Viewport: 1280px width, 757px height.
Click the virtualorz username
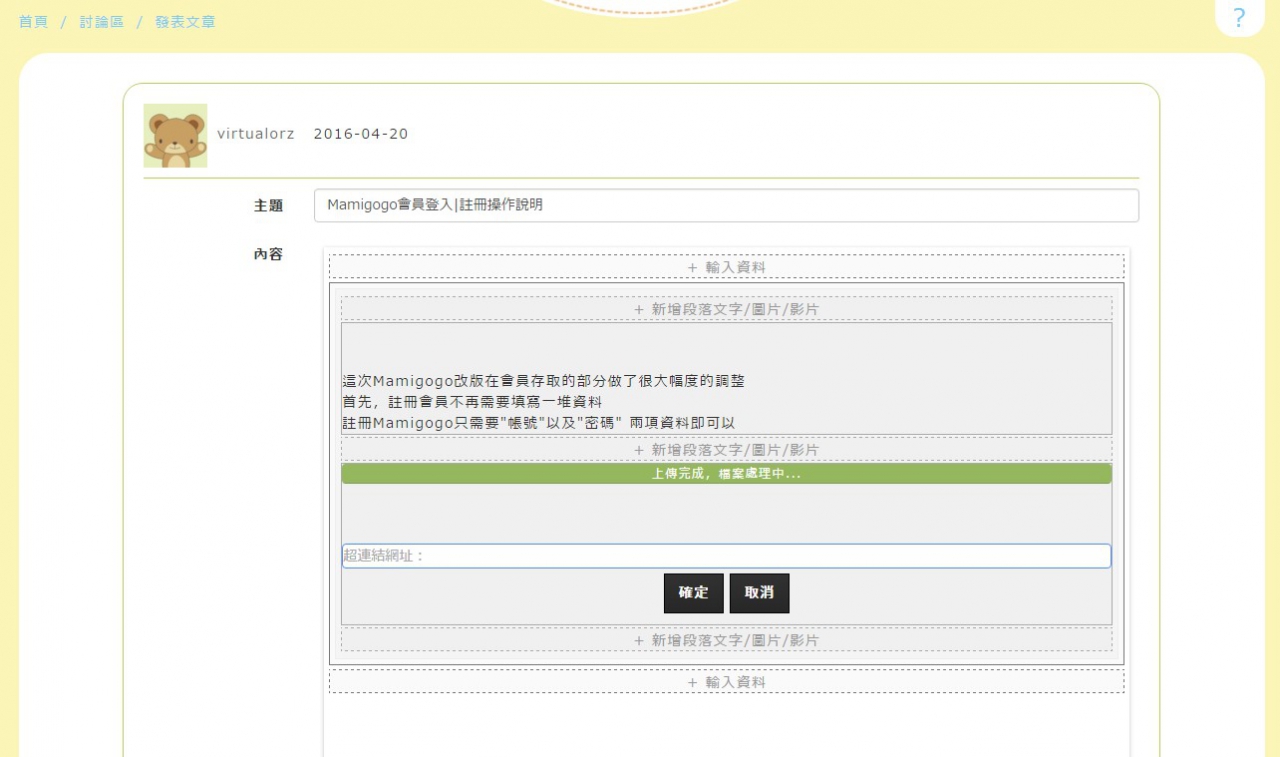pos(256,134)
